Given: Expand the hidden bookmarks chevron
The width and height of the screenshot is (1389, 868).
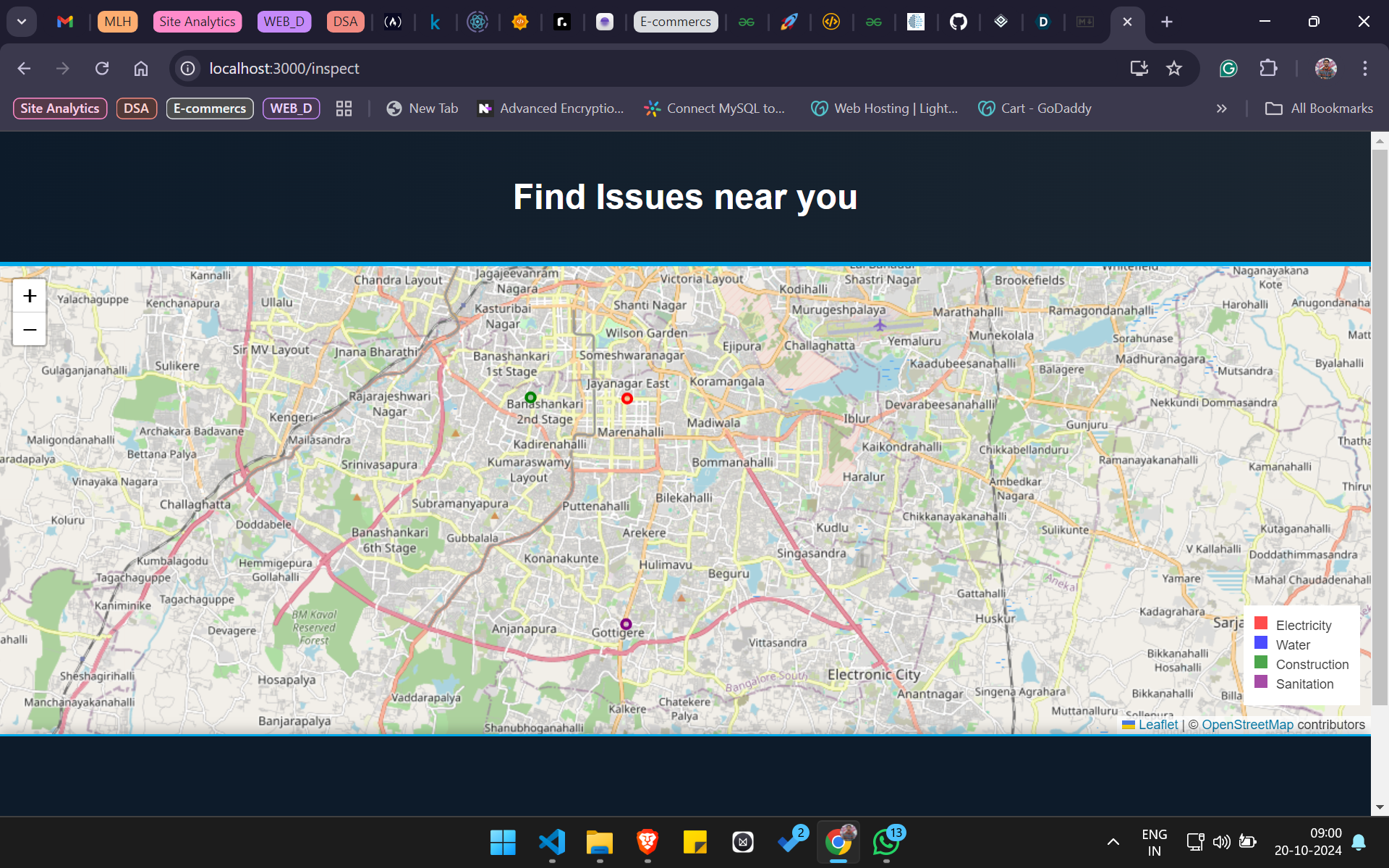Looking at the screenshot, I should point(1221,109).
